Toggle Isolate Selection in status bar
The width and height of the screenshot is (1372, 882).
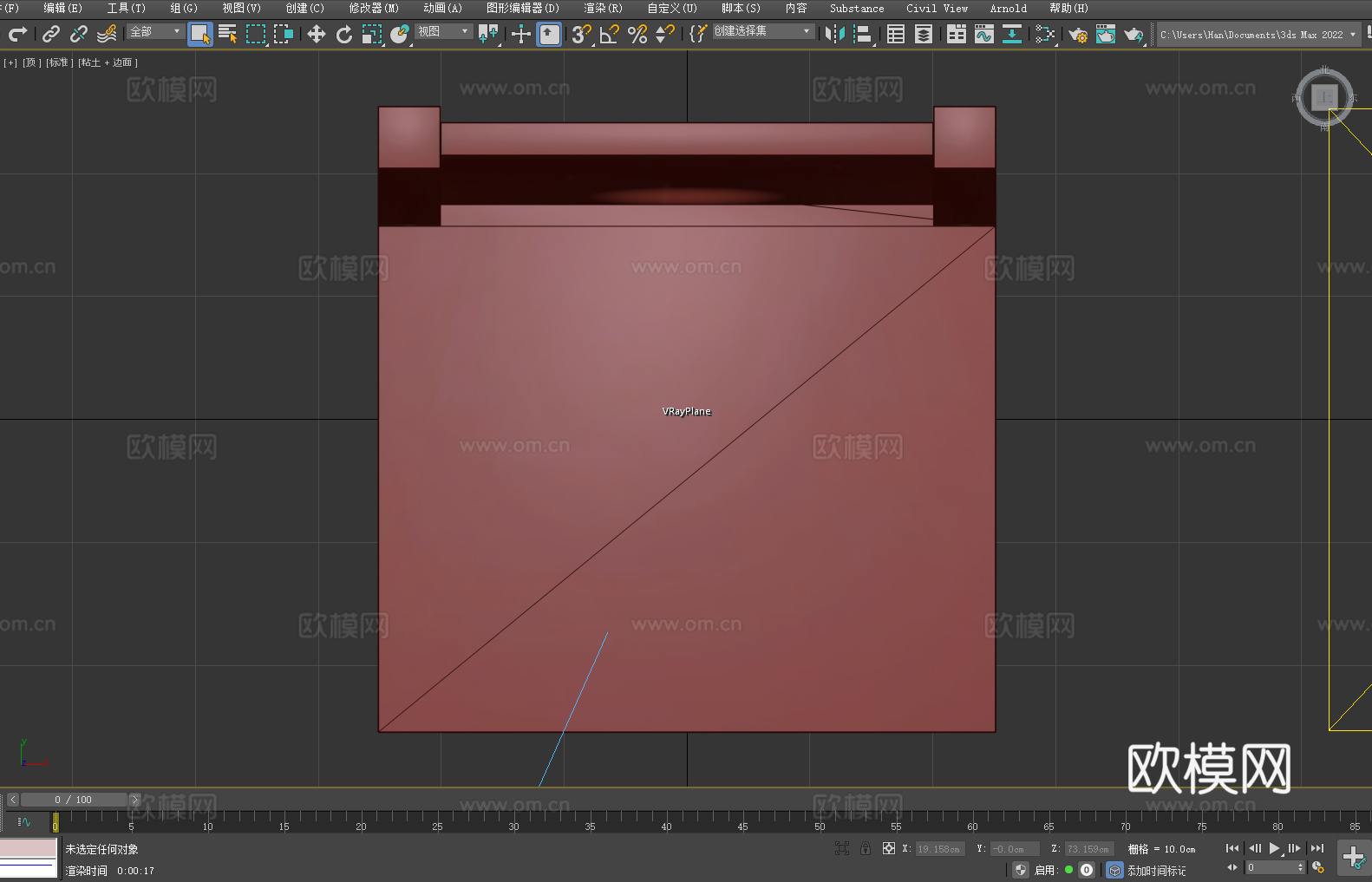[x=842, y=848]
